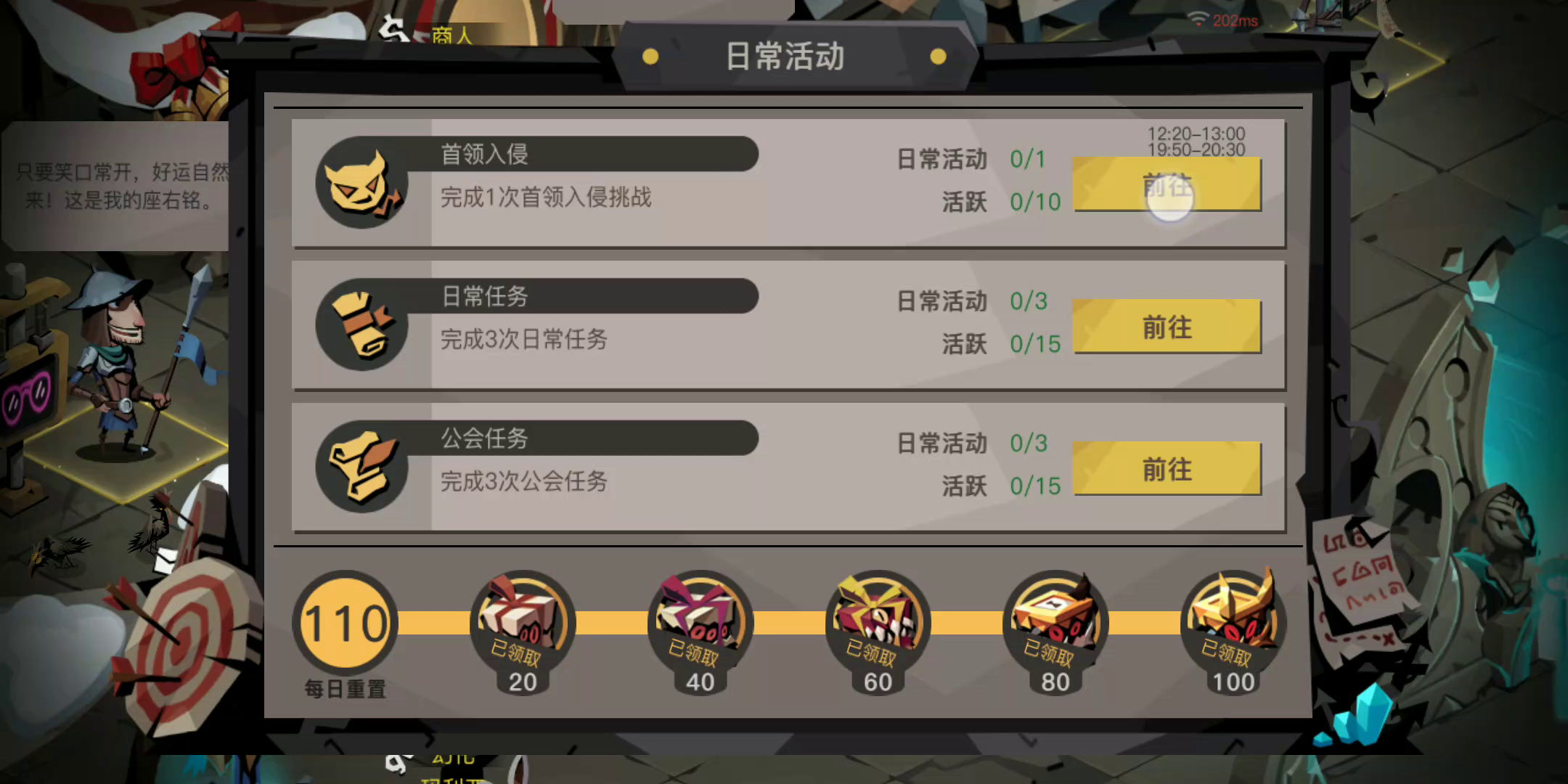Viewport: 1568px width, 784px height.
Task: Click the 首领入侵 boss demon mask icon
Action: [361, 182]
